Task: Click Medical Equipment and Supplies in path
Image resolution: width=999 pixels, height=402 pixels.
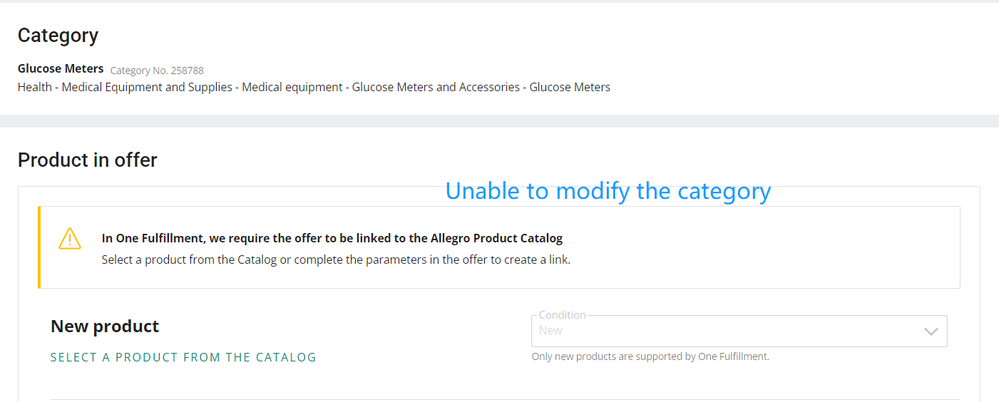Action: [147, 87]
